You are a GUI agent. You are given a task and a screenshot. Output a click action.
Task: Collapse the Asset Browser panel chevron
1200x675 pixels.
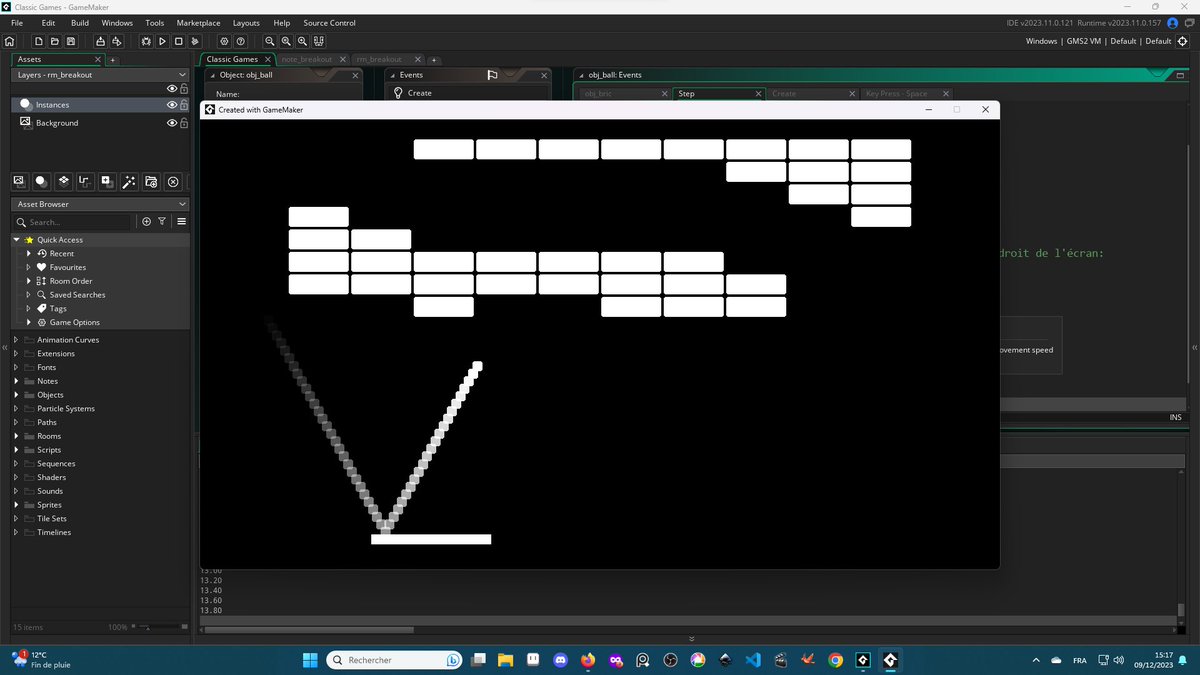coord(182,204)
